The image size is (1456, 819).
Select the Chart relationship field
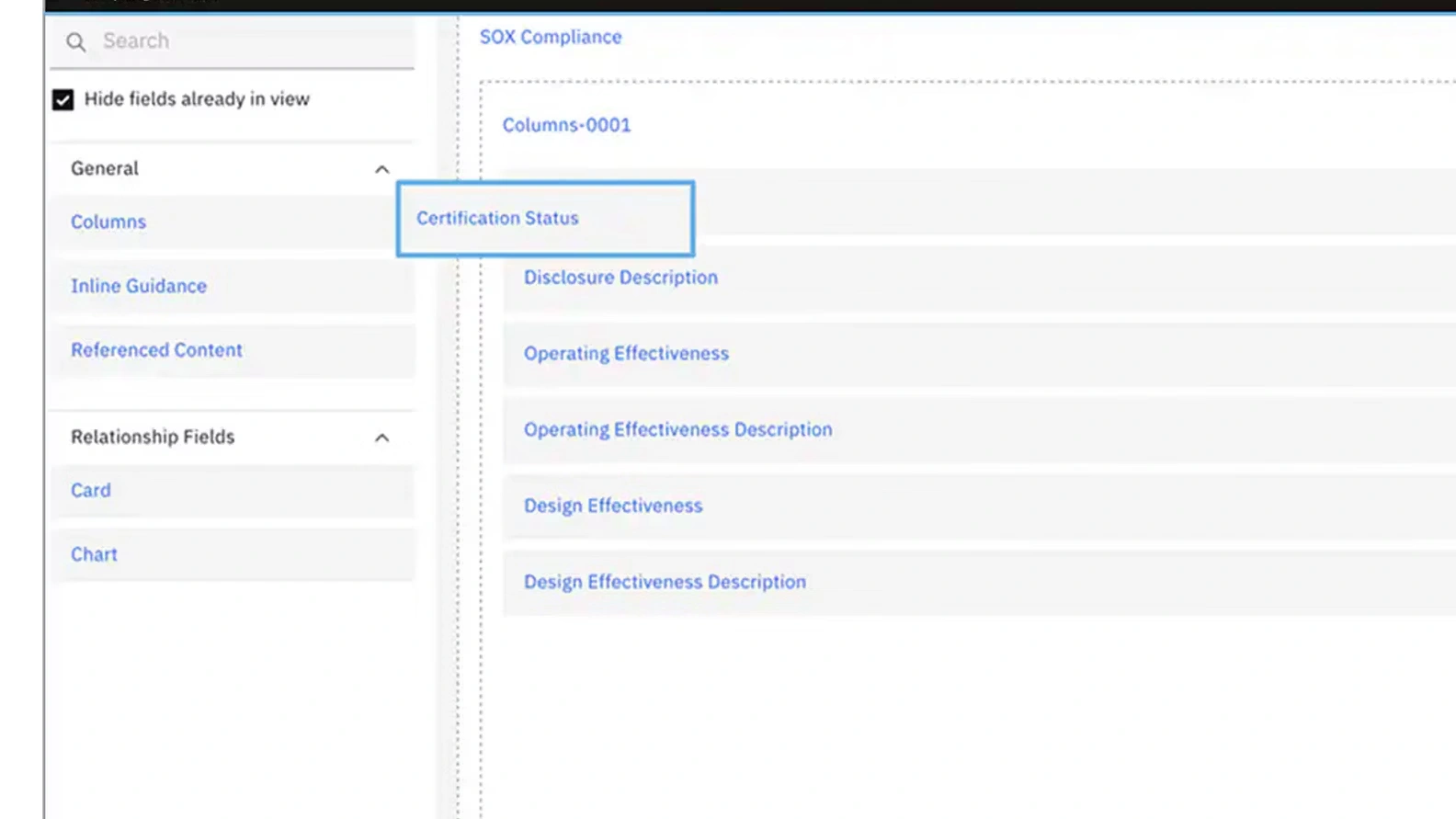click(x=94, y=554)
